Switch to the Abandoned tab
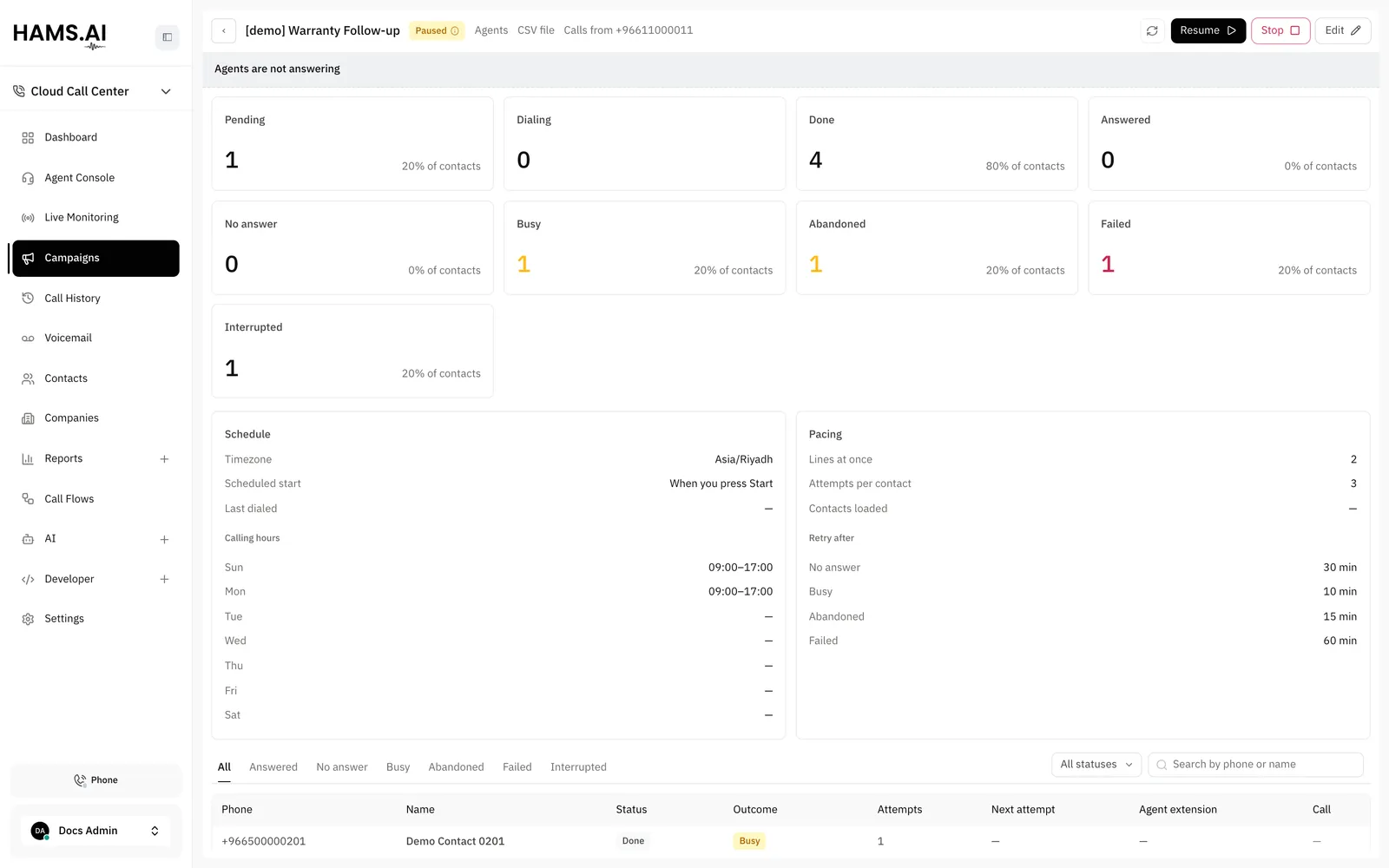The image size is (1389, 868). coord(456,767)
